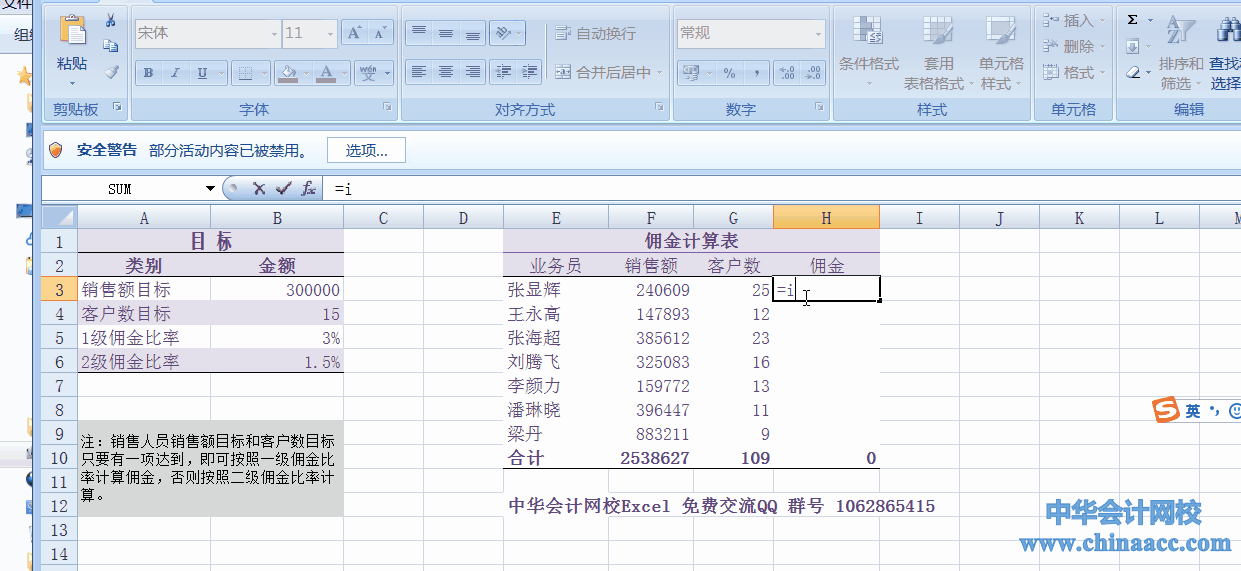The width and height of the screenshot is (1241, 571).
Task: Click the font color A swatch
Action: pos(325,73)
